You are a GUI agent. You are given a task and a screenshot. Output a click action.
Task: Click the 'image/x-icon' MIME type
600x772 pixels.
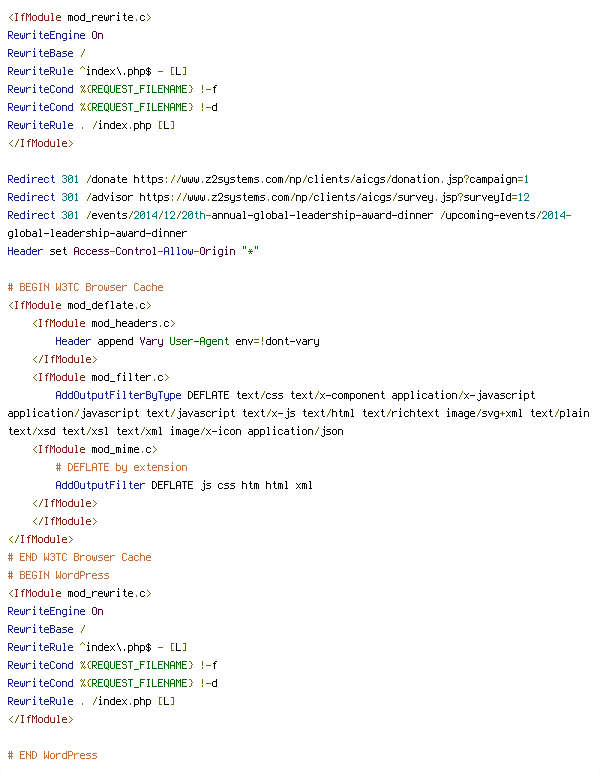tap(206, 431)
